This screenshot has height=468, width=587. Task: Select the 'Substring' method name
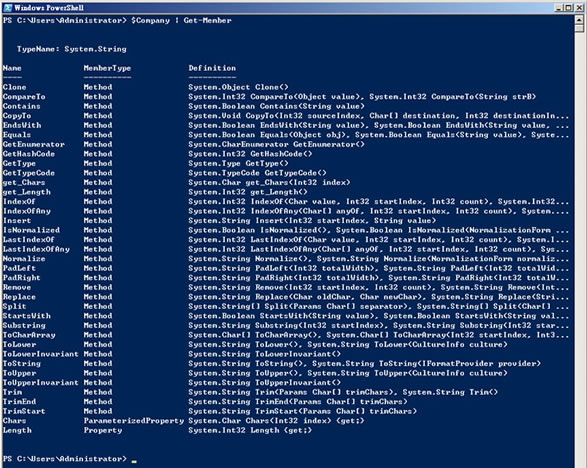pyautogui.click(x=24, y=325)
